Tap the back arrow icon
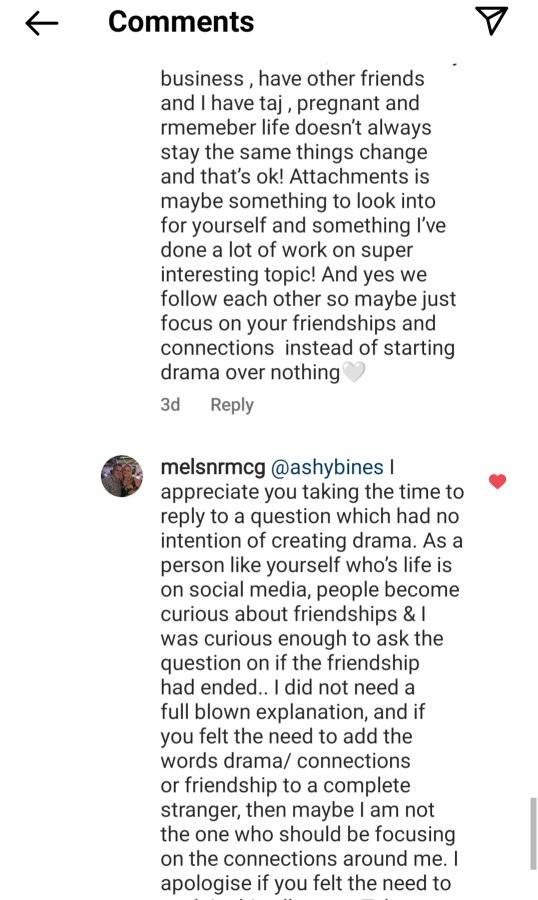This screenshot has width=538, height=900. coord(42,23)
